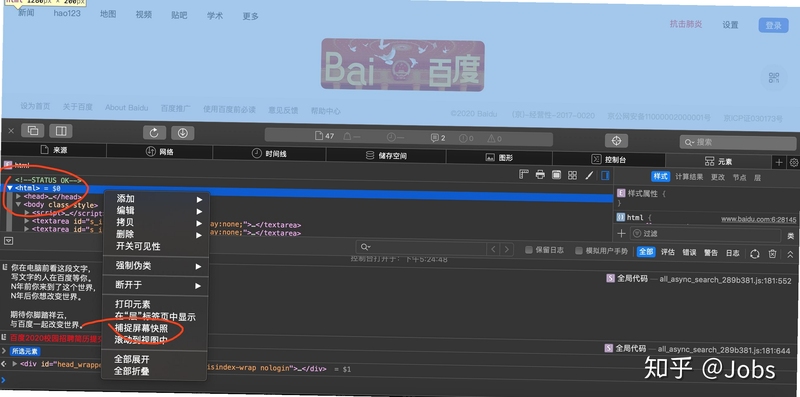Screen dimensions: 800x397
Task: Select the 全部 console filter
Action: pos(646,252)
